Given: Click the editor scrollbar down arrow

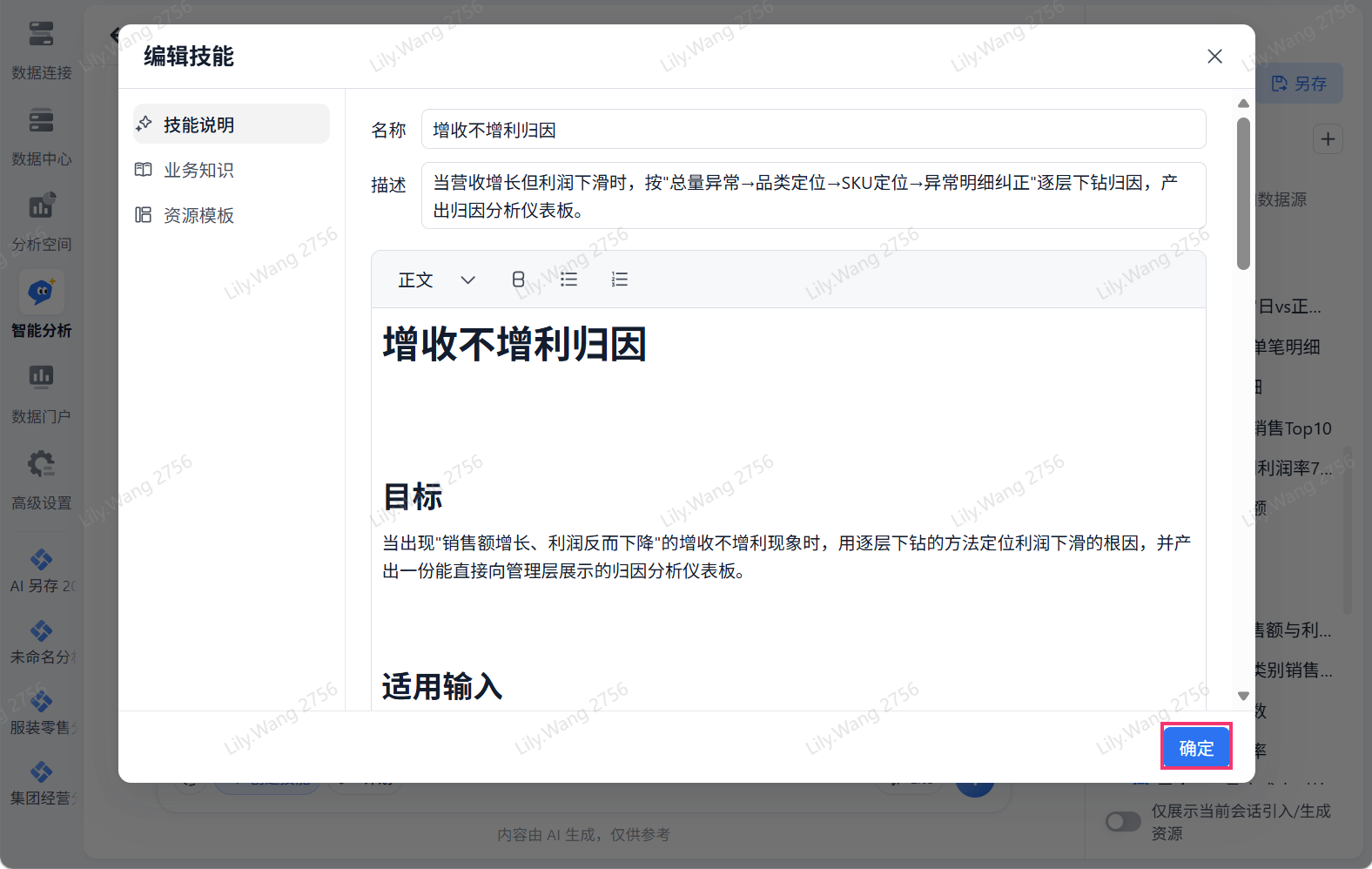Looking at the screenshot, I should click(1243, 696).
